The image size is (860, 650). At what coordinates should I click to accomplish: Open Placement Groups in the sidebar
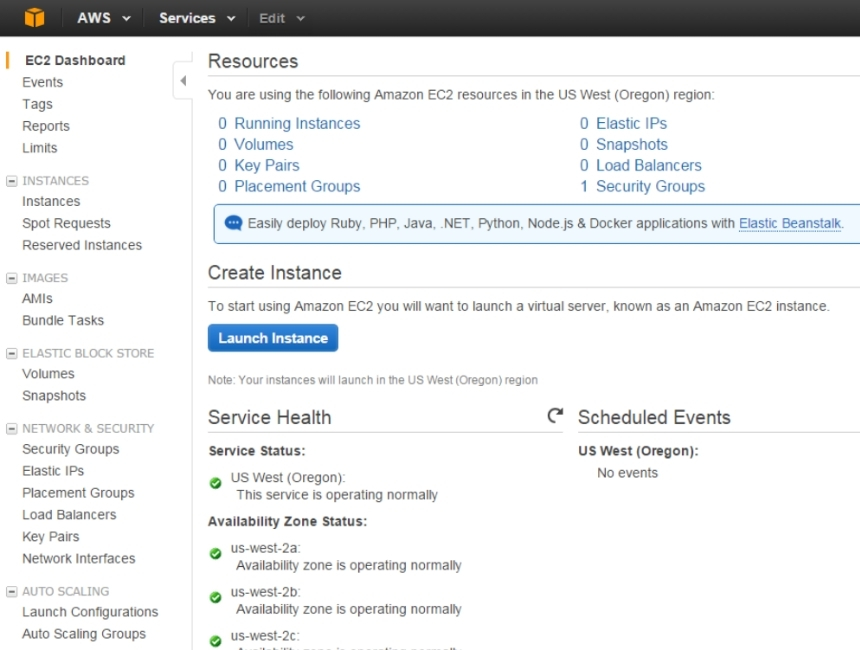click(78, 493)
